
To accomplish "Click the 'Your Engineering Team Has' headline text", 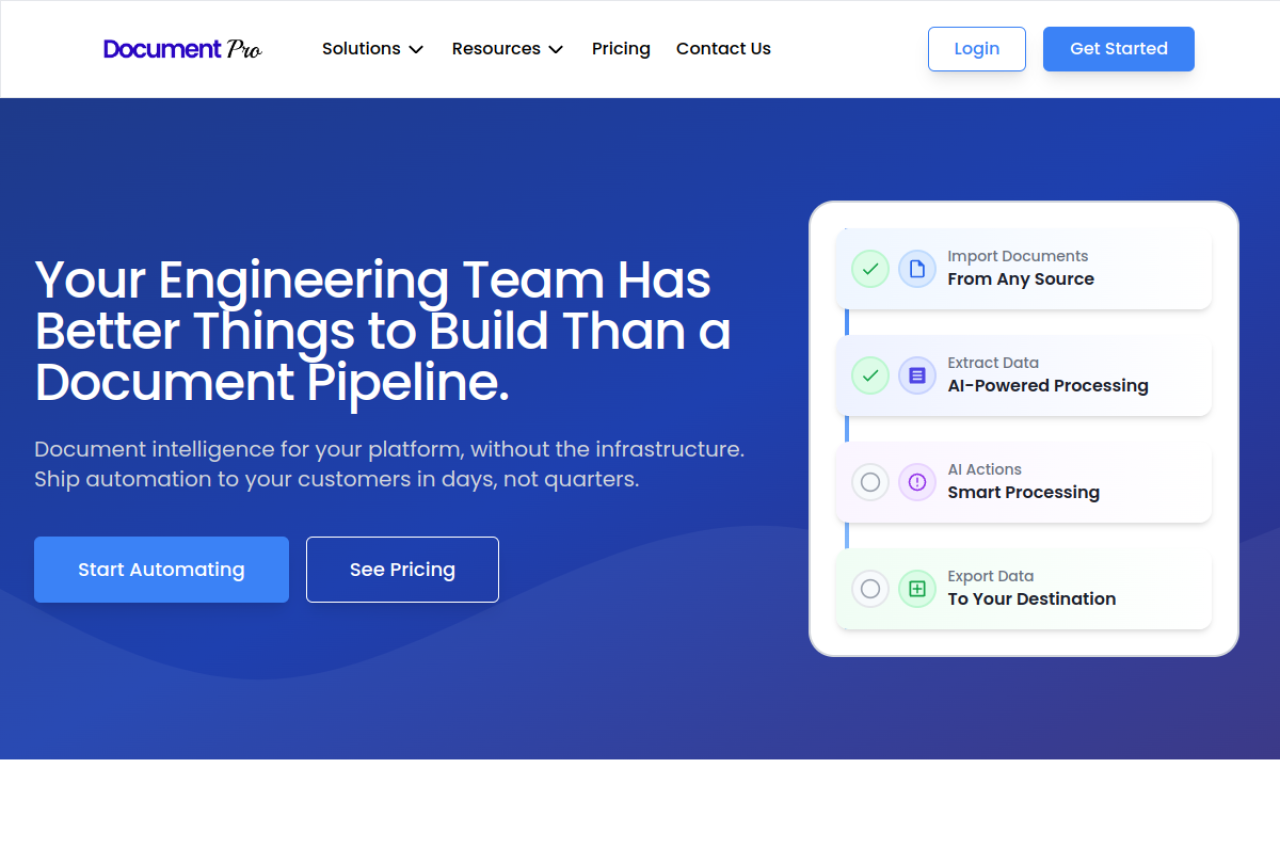I will click(373, 279).
